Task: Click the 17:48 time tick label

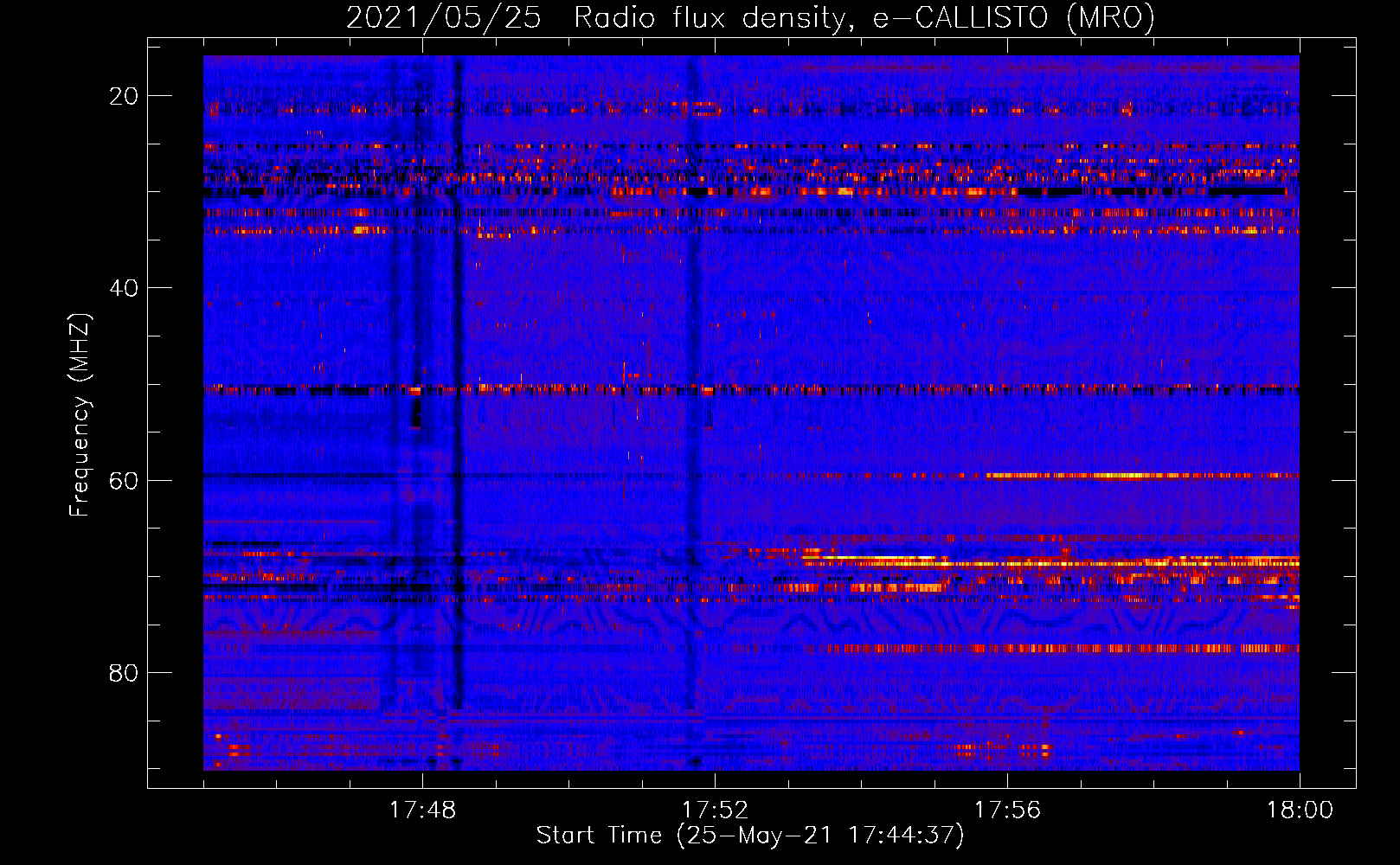Action: point(422,810)
